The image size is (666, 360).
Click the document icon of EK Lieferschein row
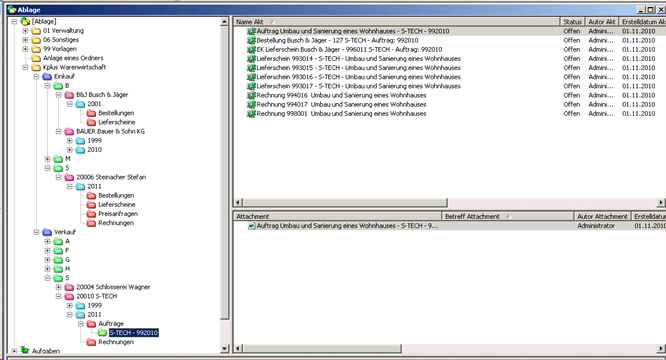[251, 50]
